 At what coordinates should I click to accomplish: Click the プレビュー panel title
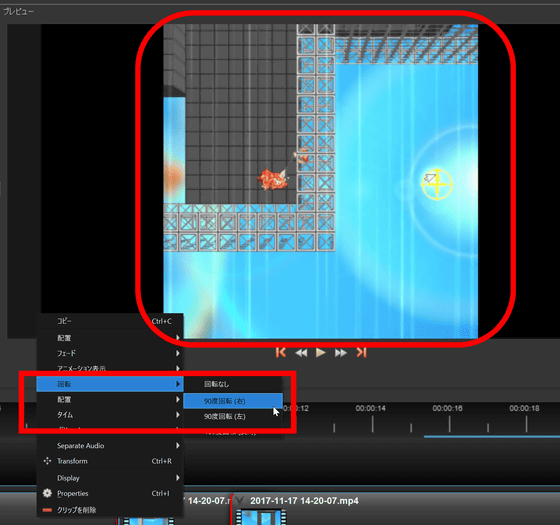[19, 11]
